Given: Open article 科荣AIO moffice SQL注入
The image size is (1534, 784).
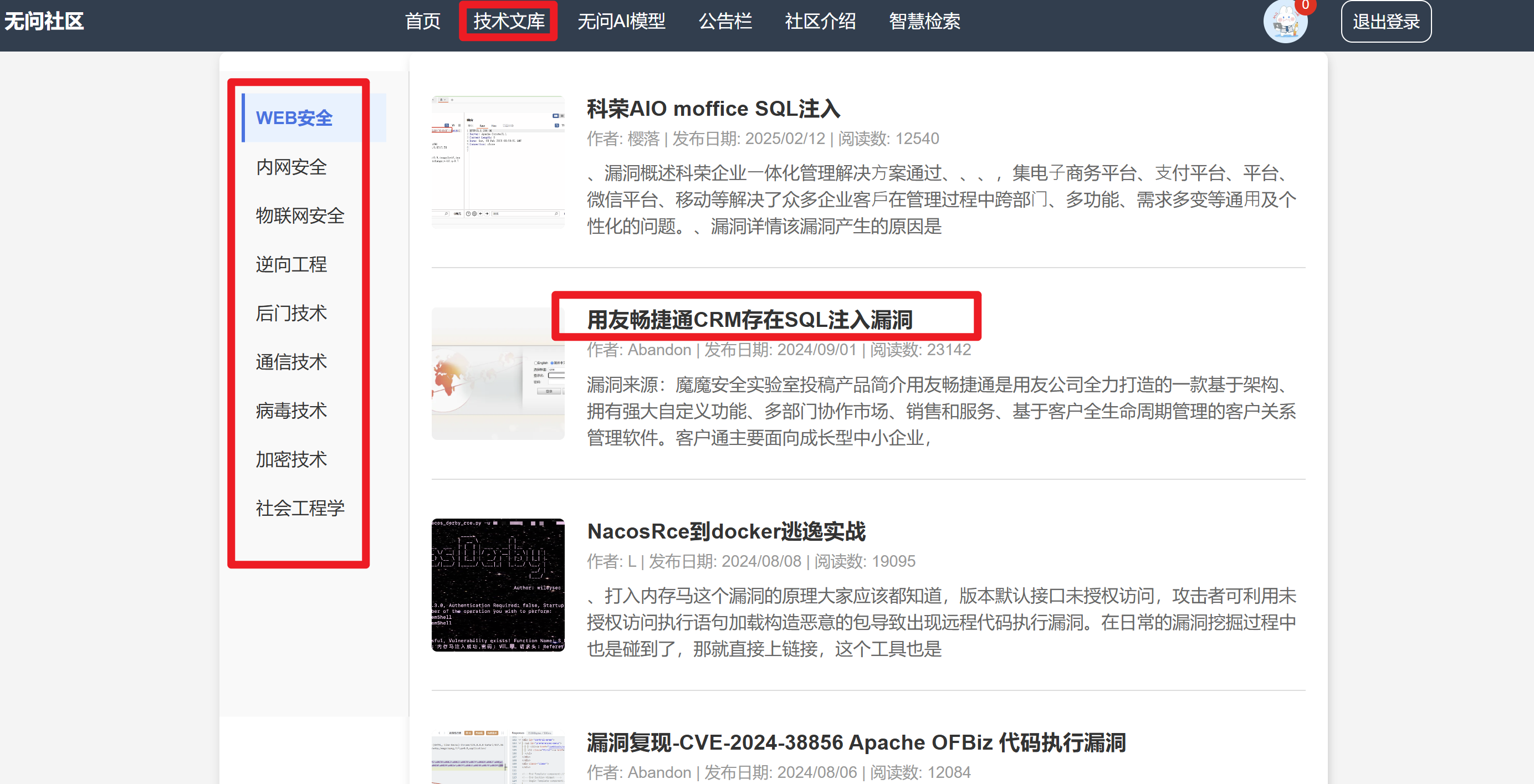Looking at the screenshot, I should coord(713,109).
